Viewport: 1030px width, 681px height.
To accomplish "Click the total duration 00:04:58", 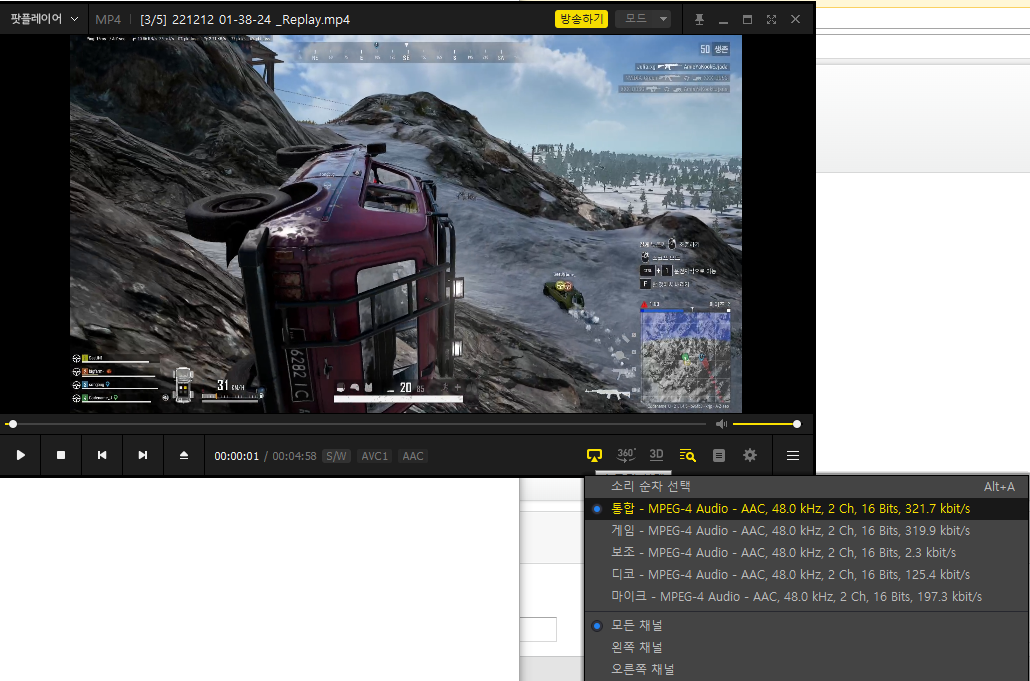I will click(x=294, y=456).
